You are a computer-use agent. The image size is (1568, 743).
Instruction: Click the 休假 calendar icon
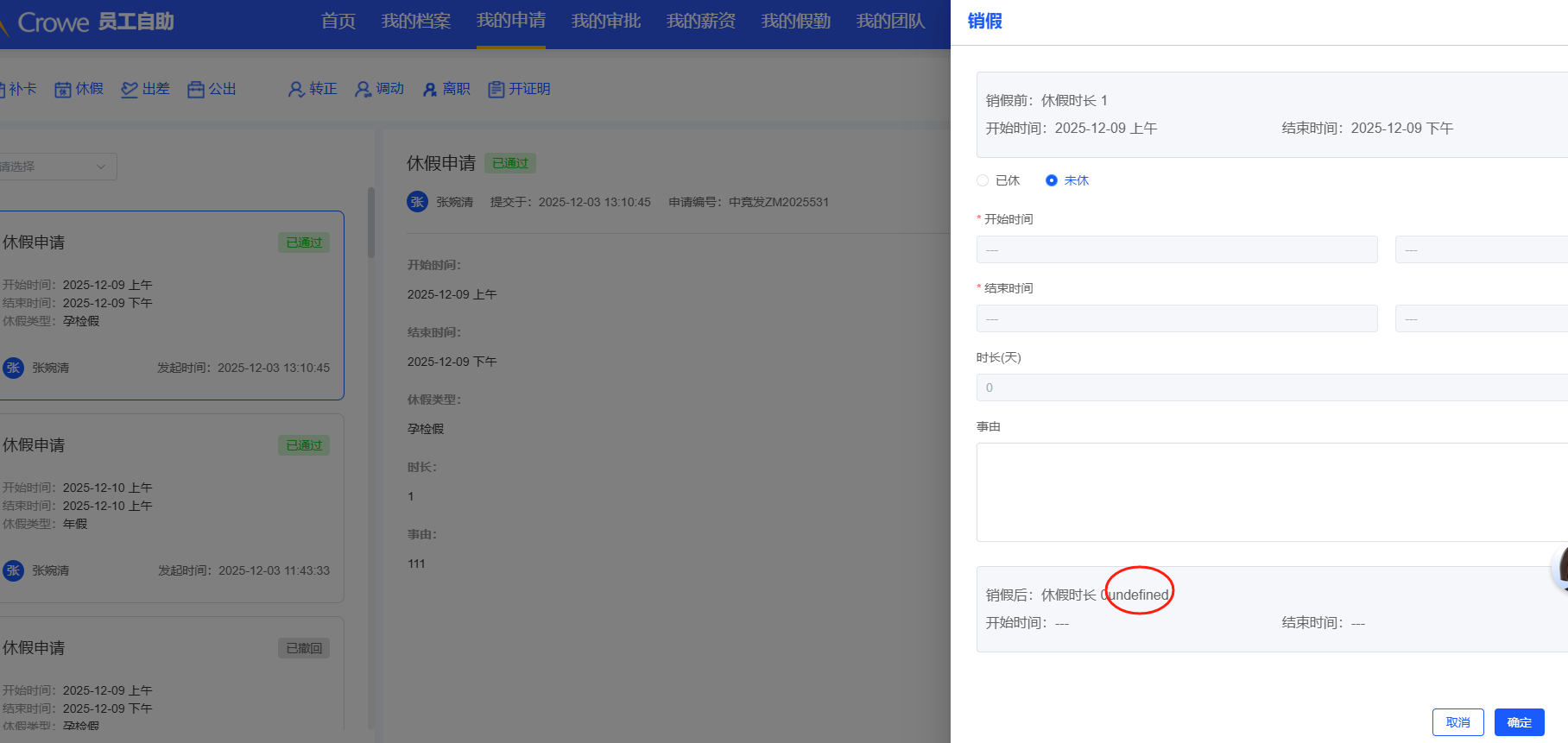click(x=63, y=89)
